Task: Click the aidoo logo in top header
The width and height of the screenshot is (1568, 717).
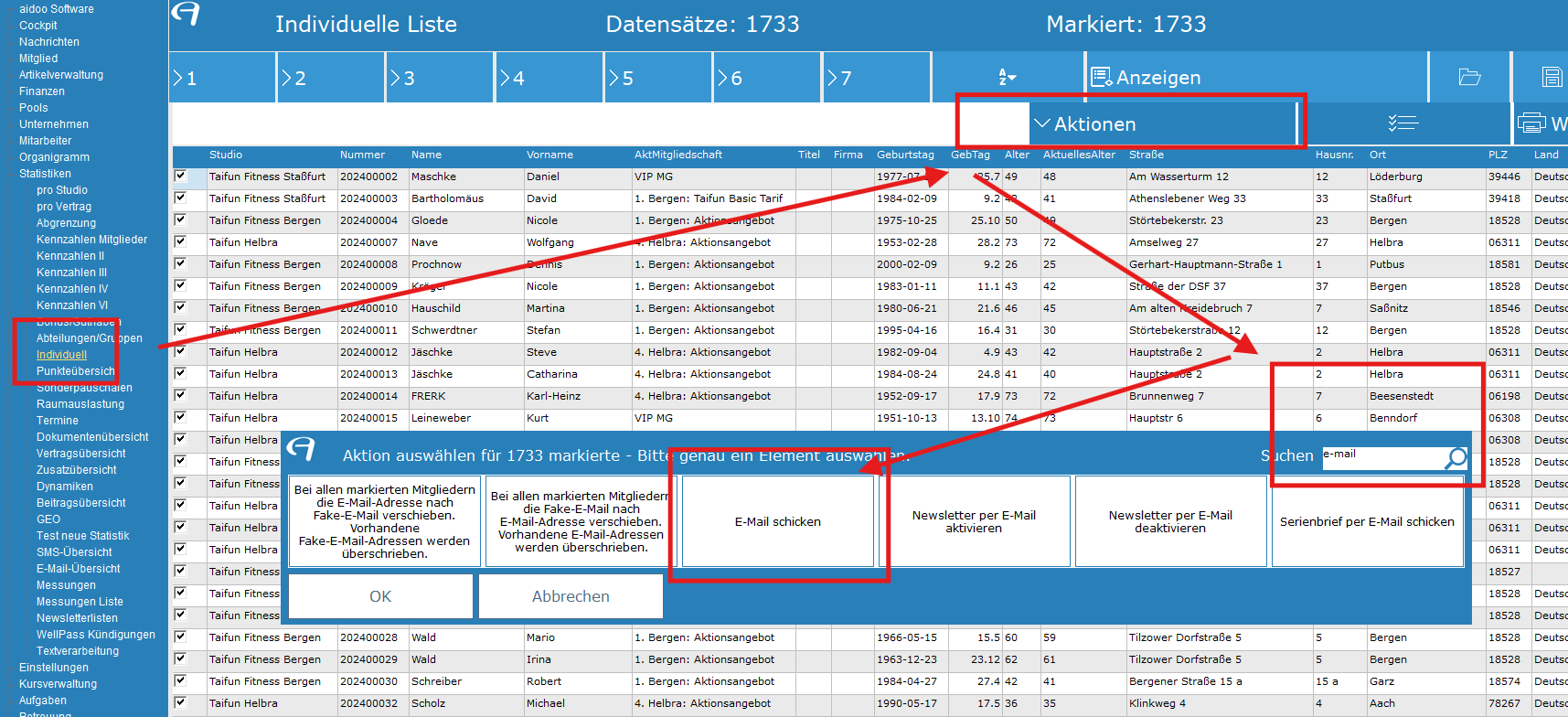Action: click(x=186, y=15)
